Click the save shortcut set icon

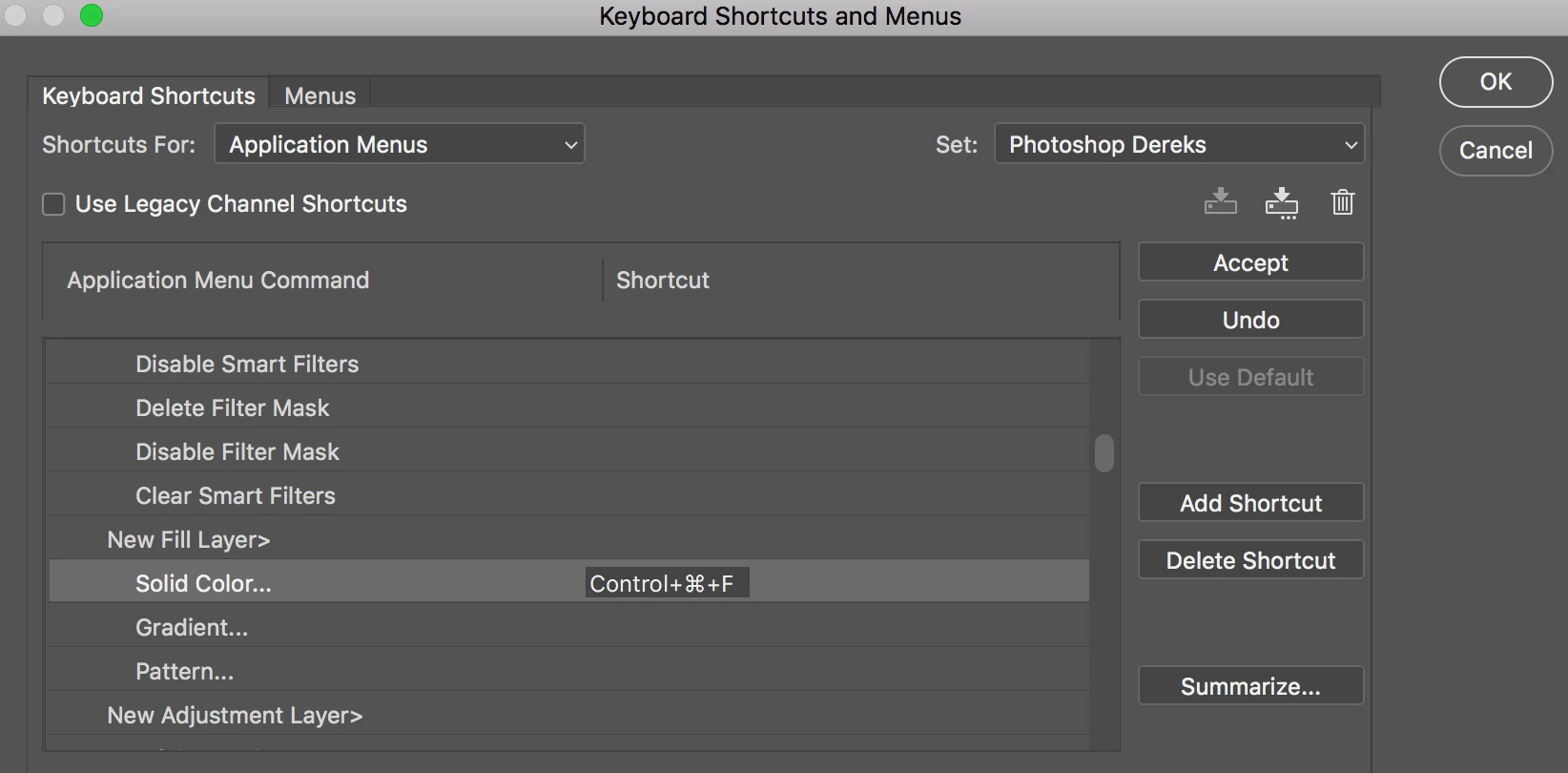tap(1220, 201)
